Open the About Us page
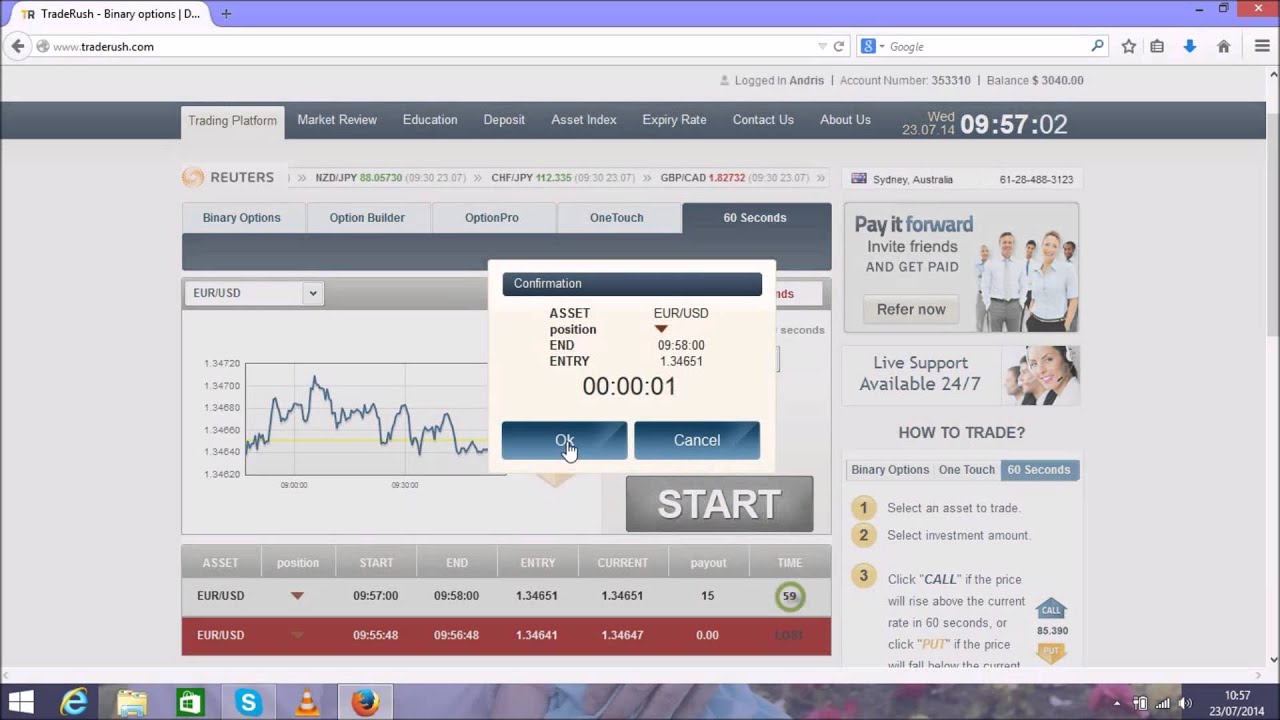The image size is (1280, 720). point(845,120)
